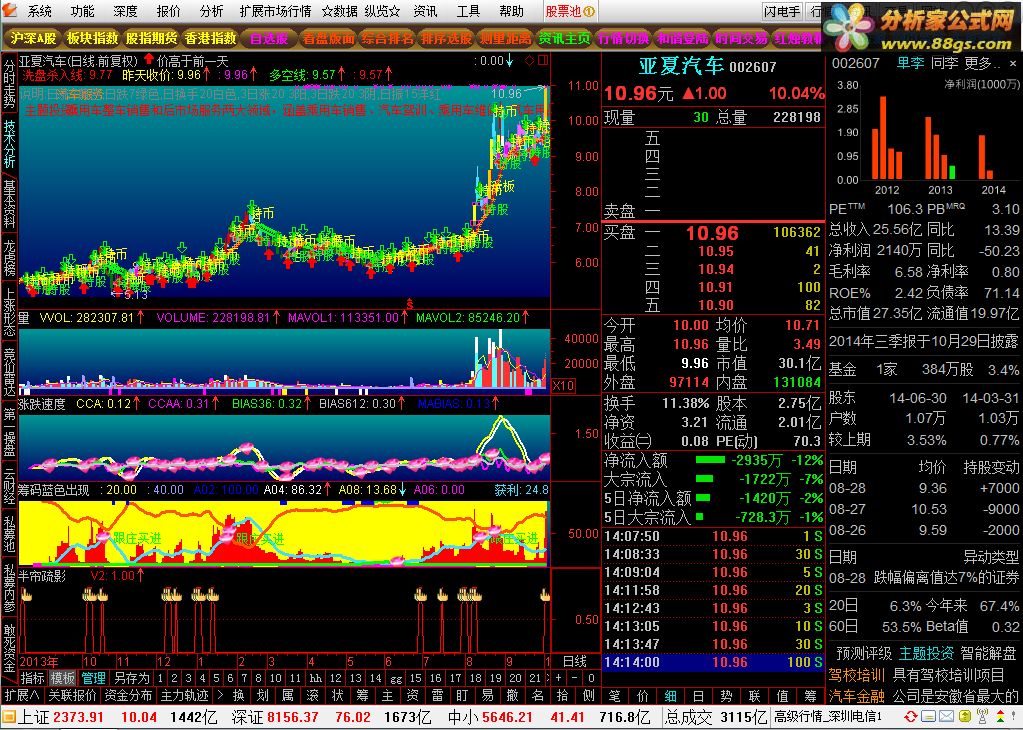Click the orange square icon beside 上证

click(8, 718)
